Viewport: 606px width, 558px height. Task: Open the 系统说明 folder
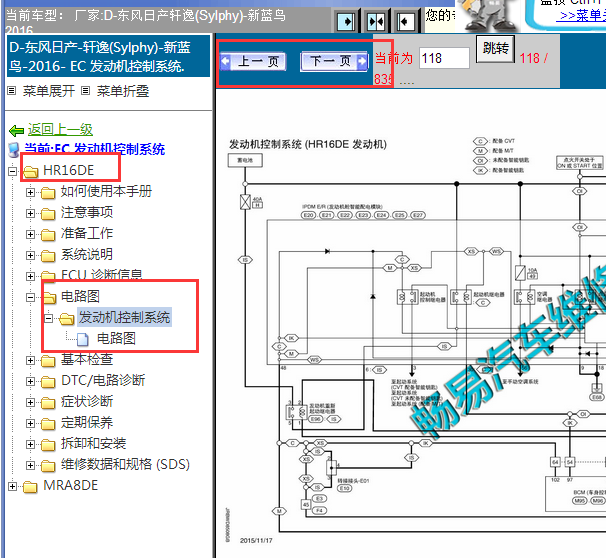tap(87, 254)
